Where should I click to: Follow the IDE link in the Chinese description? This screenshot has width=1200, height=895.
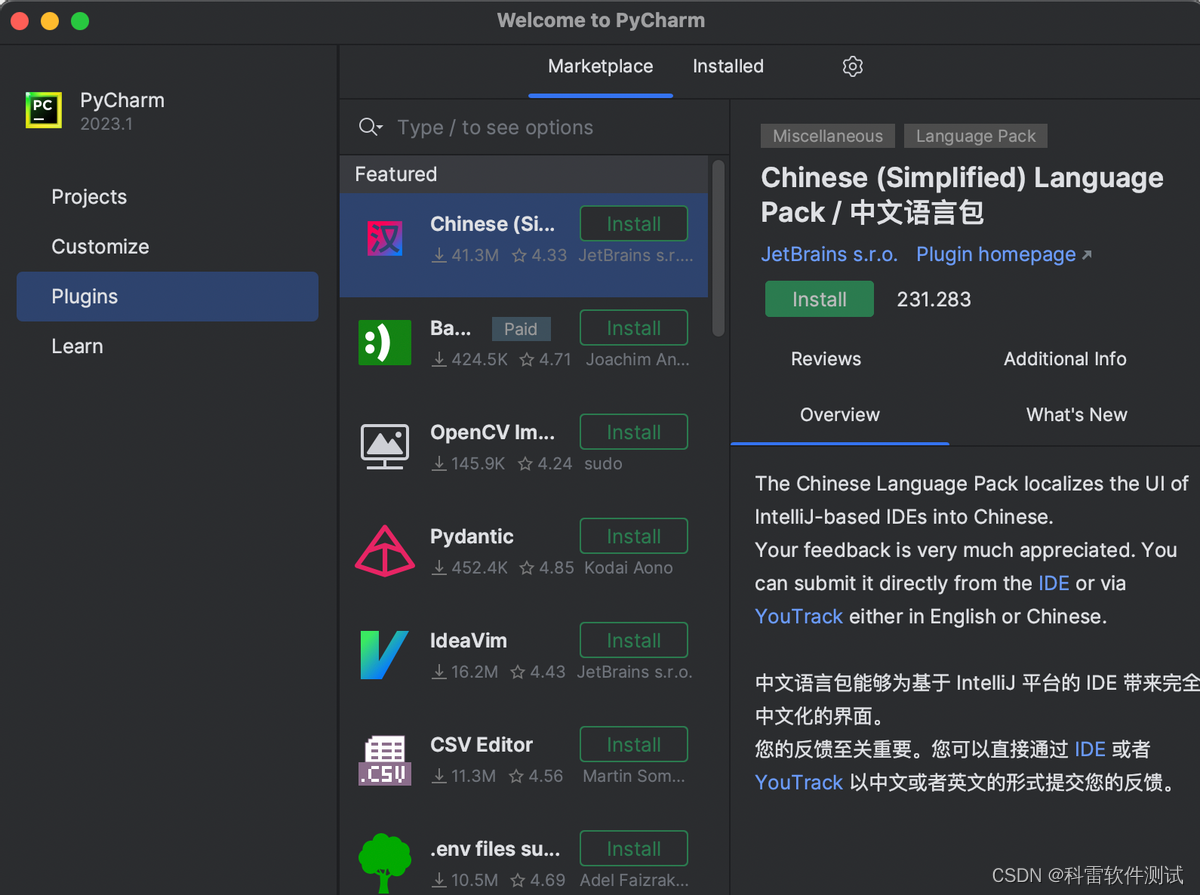point(1090,749)
